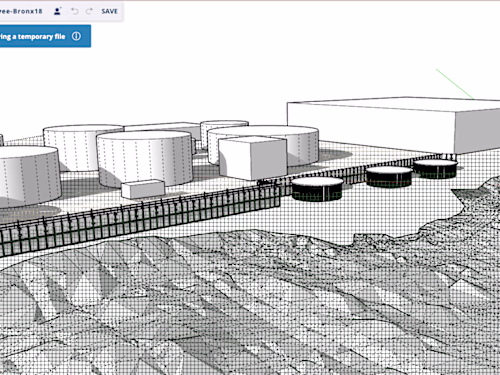Screen dimensions: 500x375
Task: Click the redo arrow icon
Action: [x=89, y=11]
